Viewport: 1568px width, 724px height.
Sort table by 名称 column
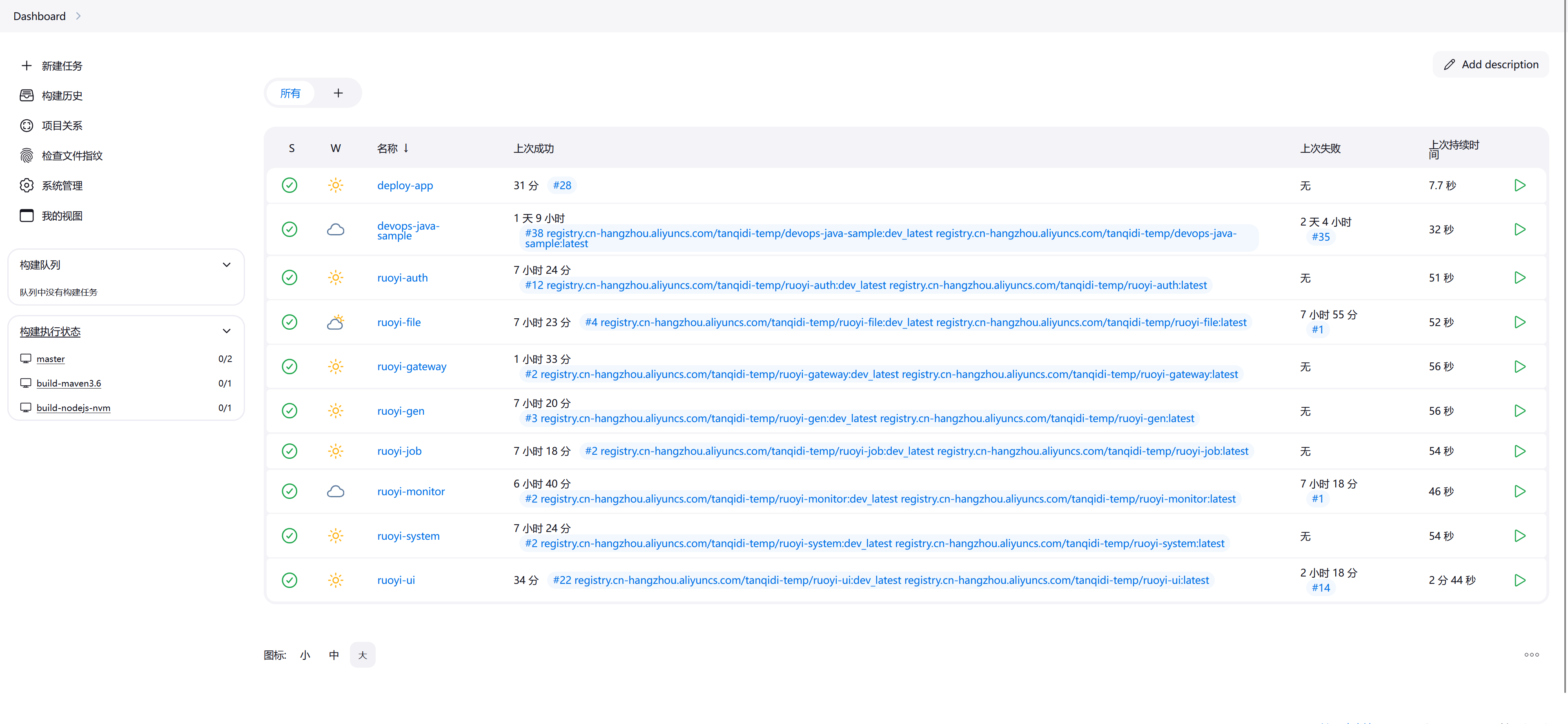(392, 149)
